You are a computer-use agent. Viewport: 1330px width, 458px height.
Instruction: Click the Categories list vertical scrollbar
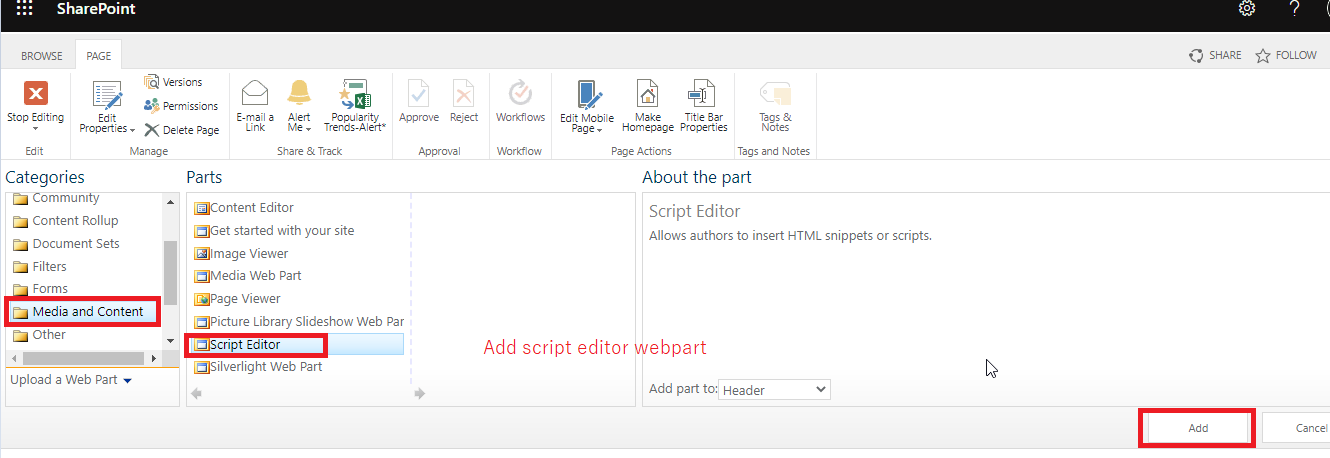click(x=170, y=273)
